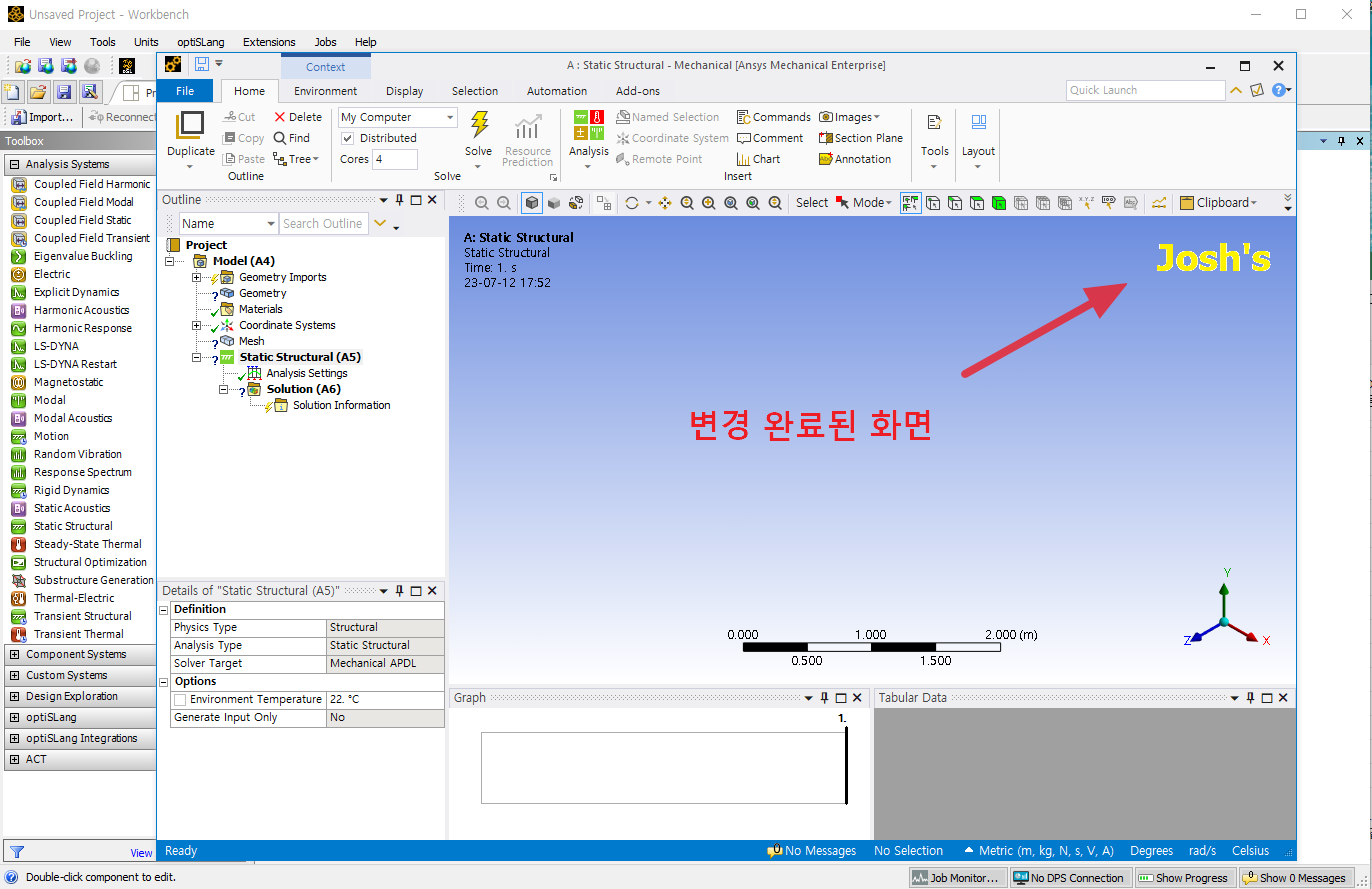Click the Import... button in Workbench
1372x889 pixels.
(x=40, y=117)
